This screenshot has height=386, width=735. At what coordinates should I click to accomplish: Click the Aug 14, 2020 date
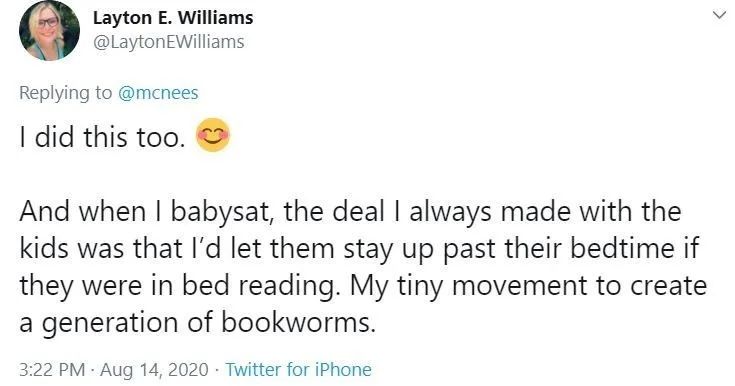click(x=154, y=369)
